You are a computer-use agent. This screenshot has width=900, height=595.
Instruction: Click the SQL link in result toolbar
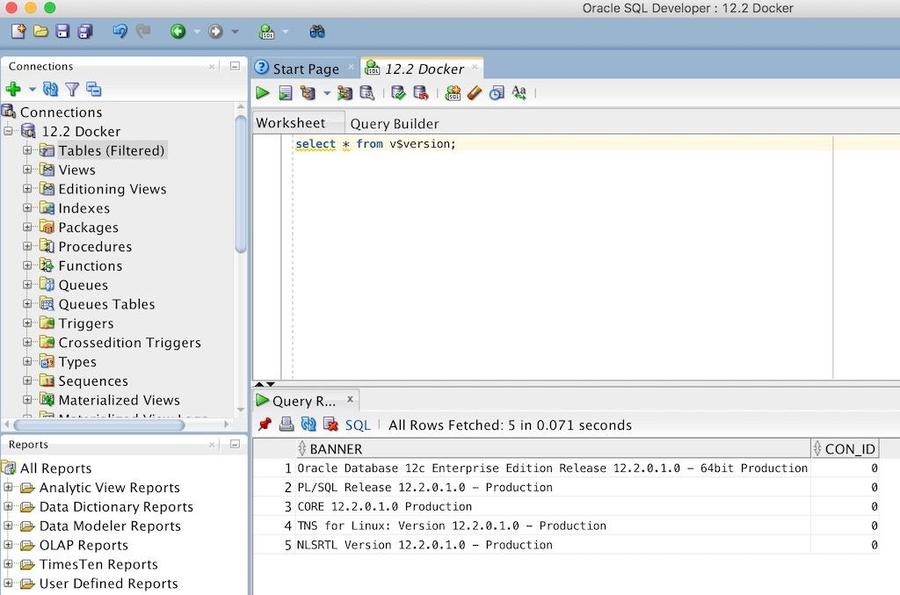[x=358, y=425]
